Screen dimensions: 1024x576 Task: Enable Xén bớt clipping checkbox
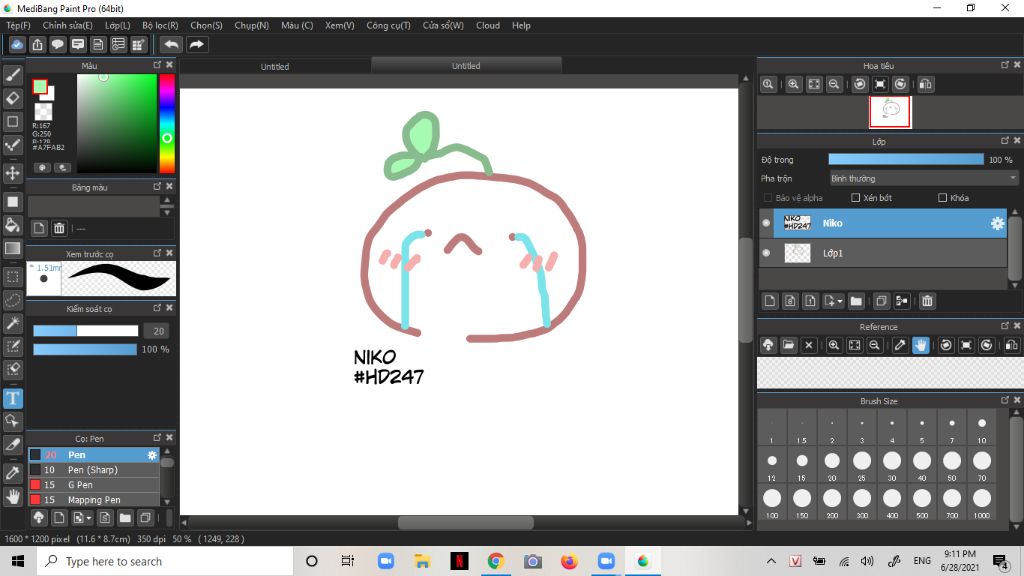[x=856, y=198]
